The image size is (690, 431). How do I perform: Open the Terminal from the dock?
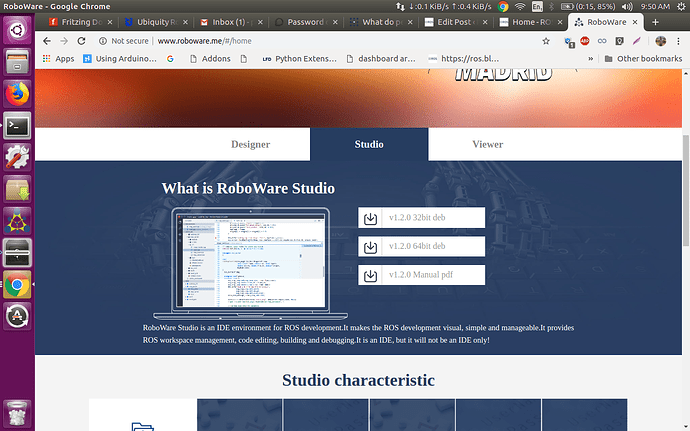17,126
